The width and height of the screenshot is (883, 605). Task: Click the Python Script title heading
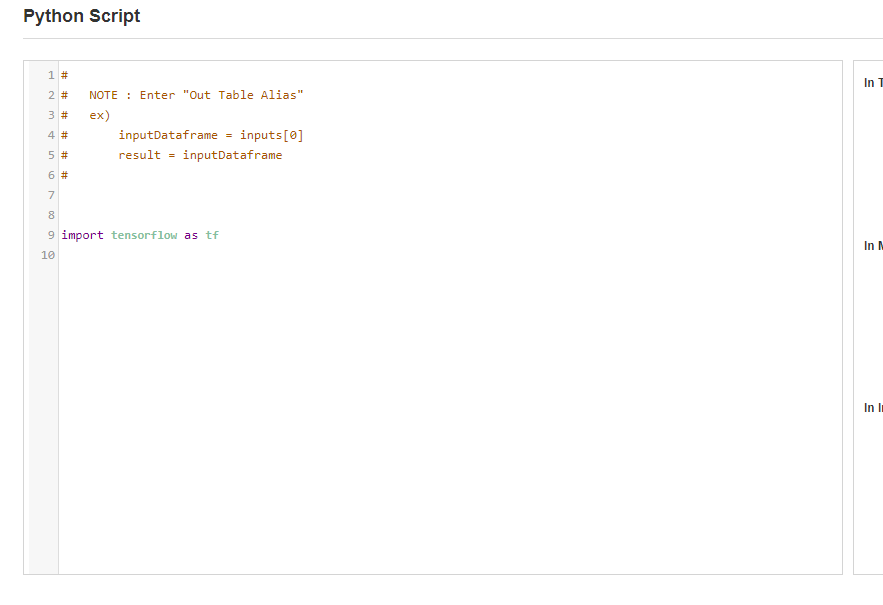point(81,16)
